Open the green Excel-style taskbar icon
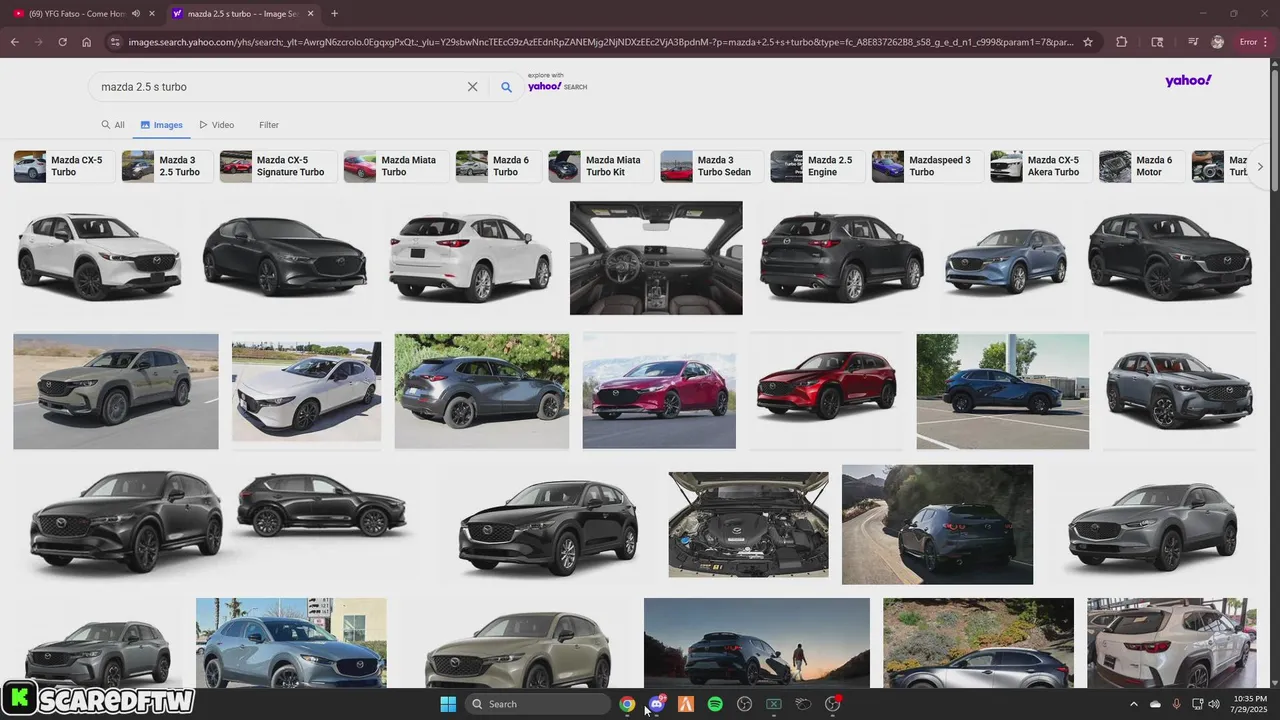1280x720 pixels. point(773,704)
